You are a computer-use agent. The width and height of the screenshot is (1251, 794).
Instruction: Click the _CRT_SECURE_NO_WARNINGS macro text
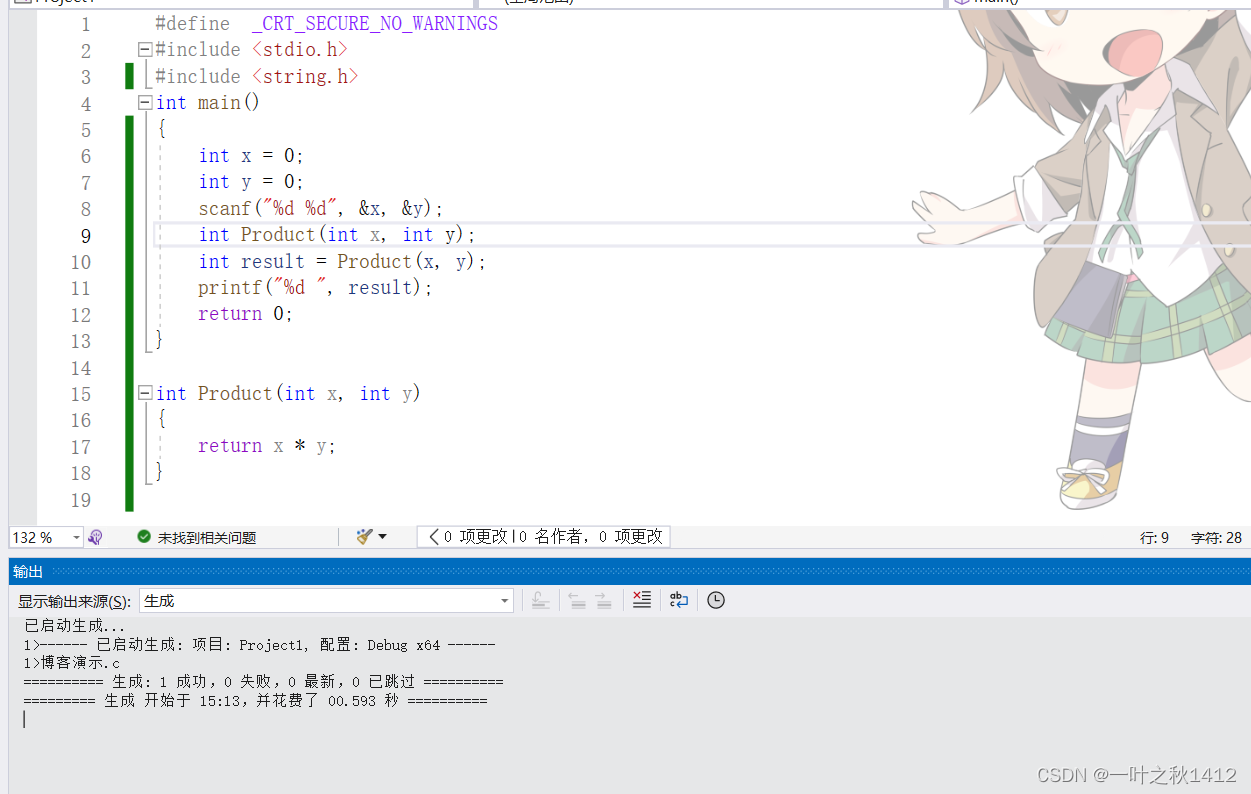[x=375, y=23]
